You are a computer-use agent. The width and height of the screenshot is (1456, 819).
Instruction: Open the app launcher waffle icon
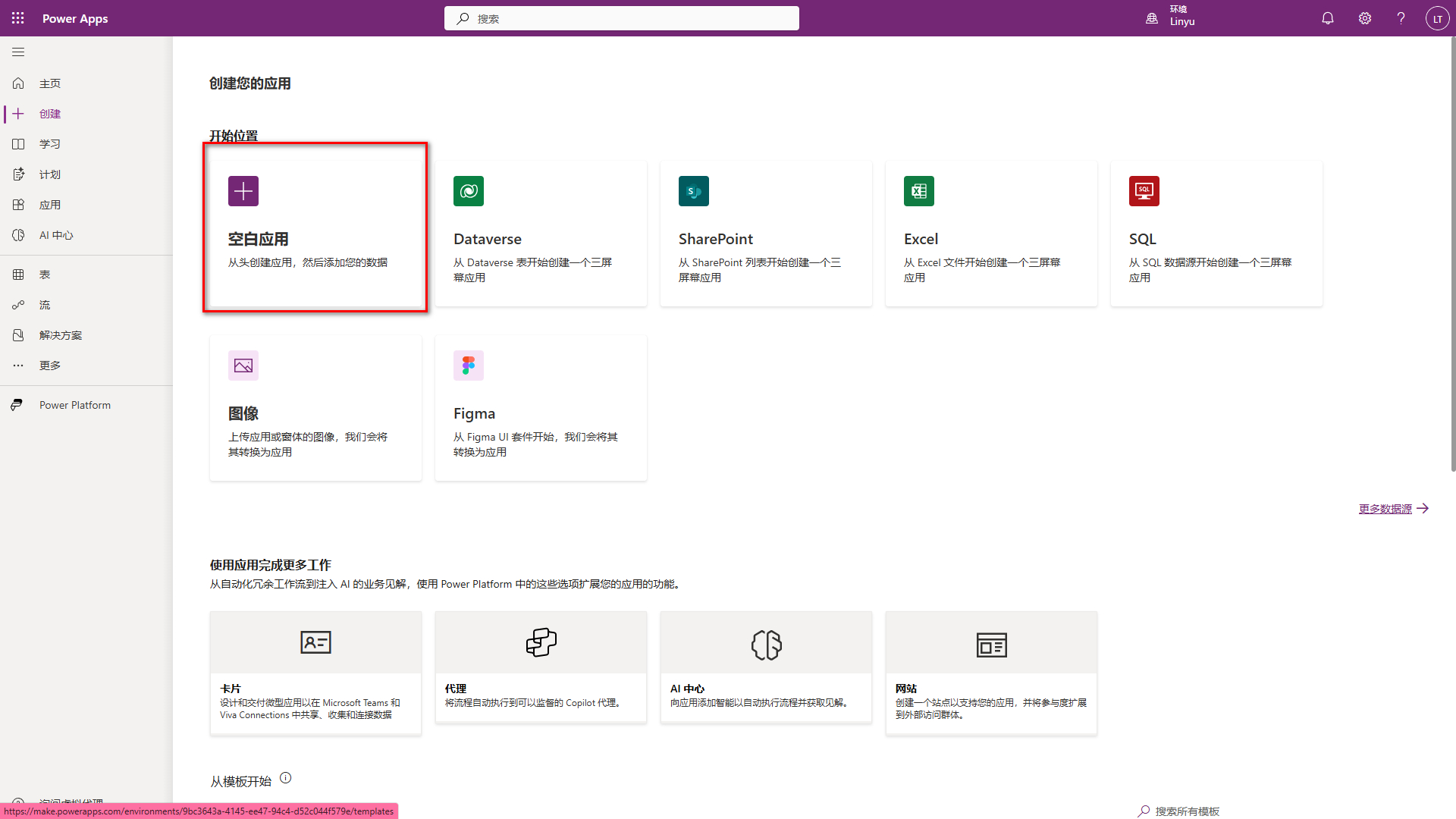click(18, 18)
